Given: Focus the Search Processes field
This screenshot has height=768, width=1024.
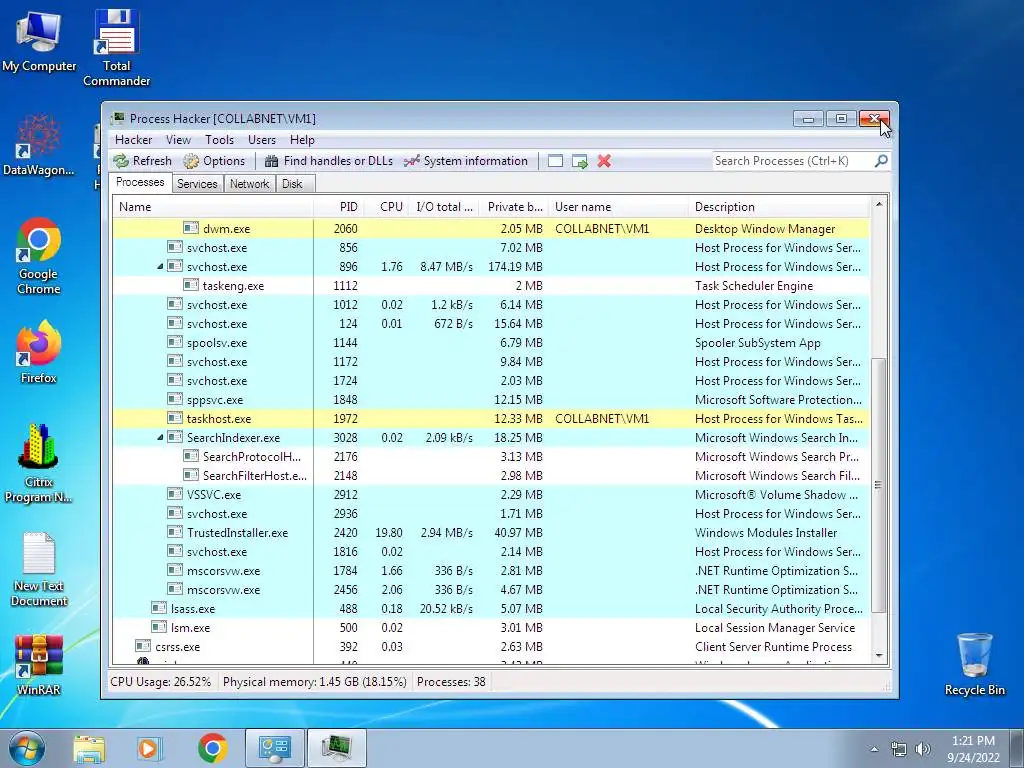Looking at the screenshot, I should (x=793, y=161).
